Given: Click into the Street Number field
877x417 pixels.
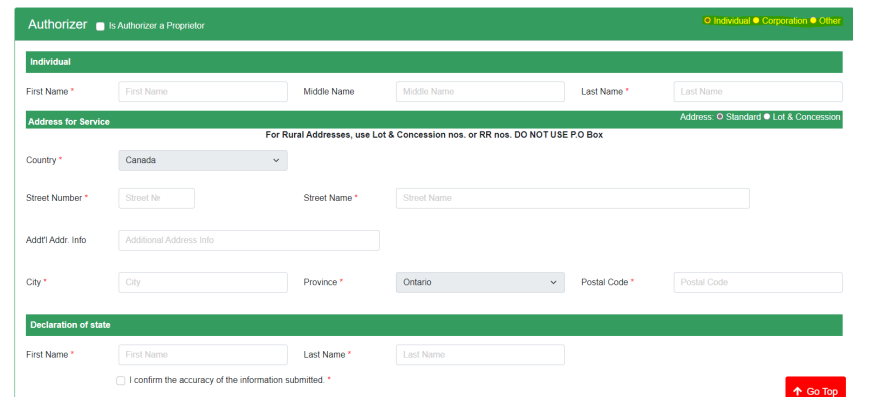Looking at the screenshot, I should (x=157, y=198).
